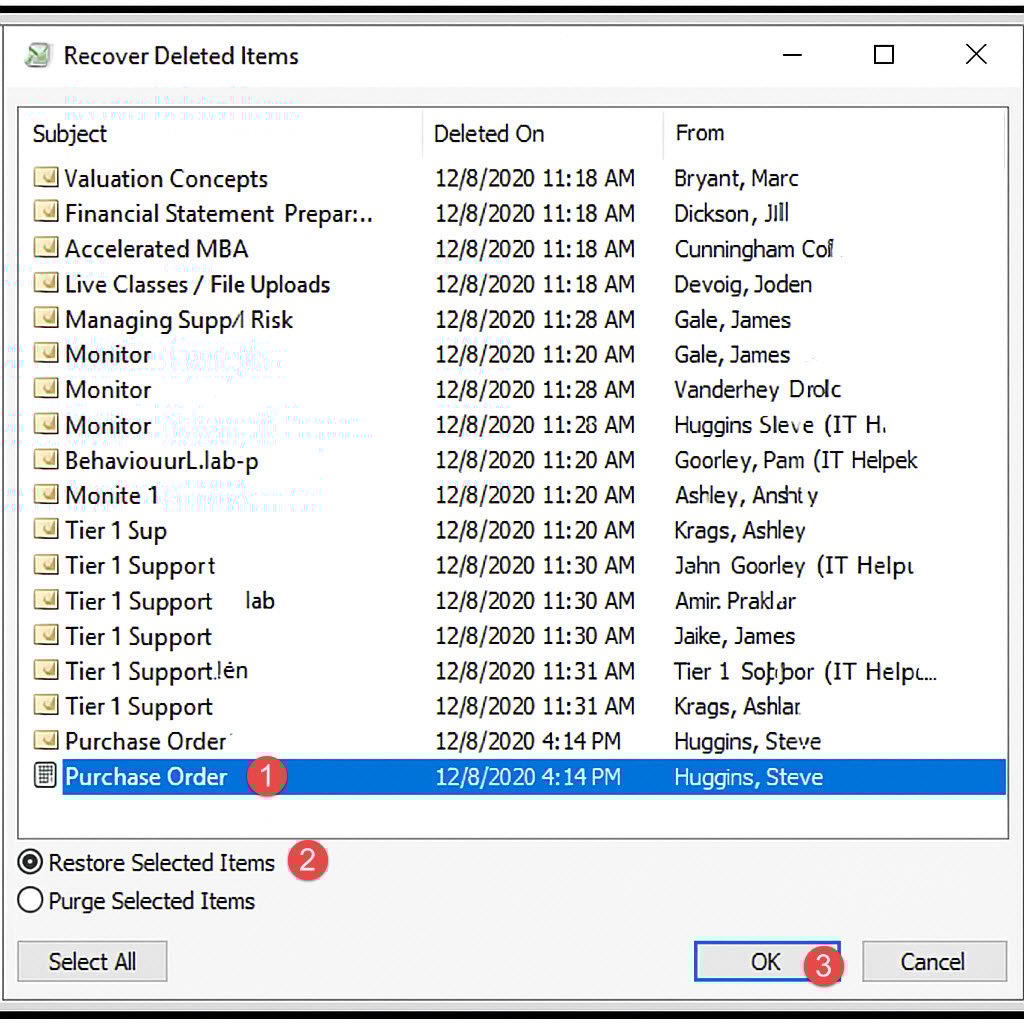Click the sender Vanderhey Drolc
This screenshot has width=1024, height=1024.
point(758,390)
